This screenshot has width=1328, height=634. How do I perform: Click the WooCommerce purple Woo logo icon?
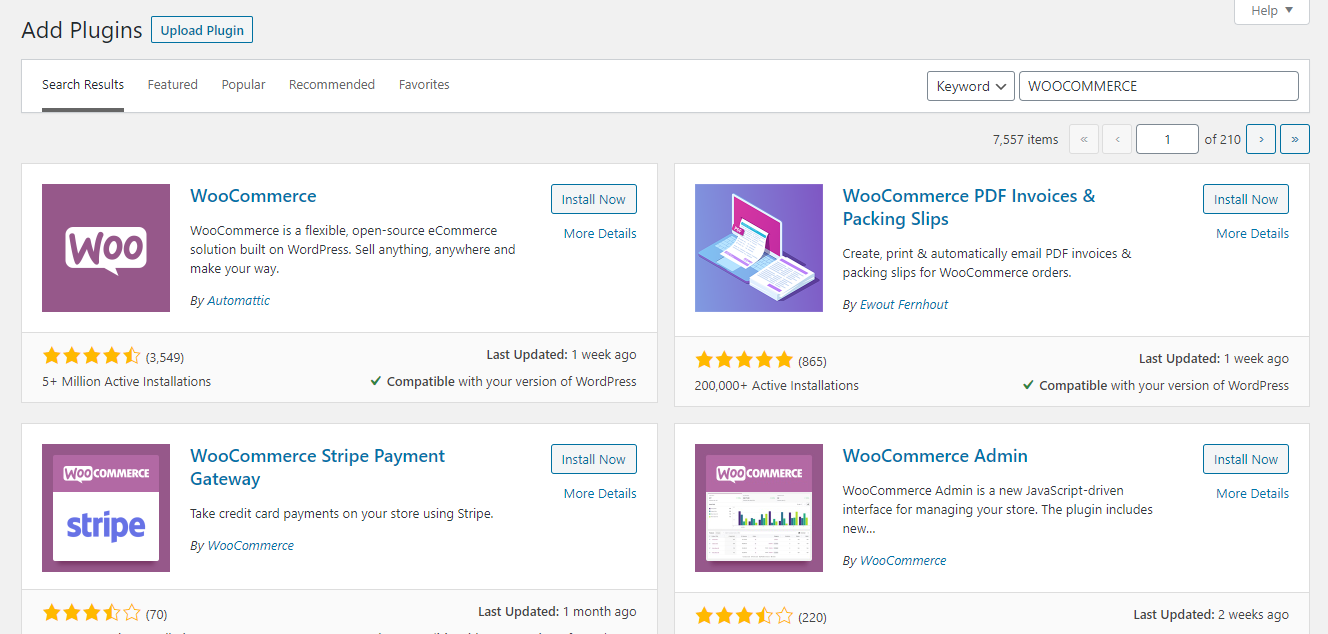click(x=106, y=248)
